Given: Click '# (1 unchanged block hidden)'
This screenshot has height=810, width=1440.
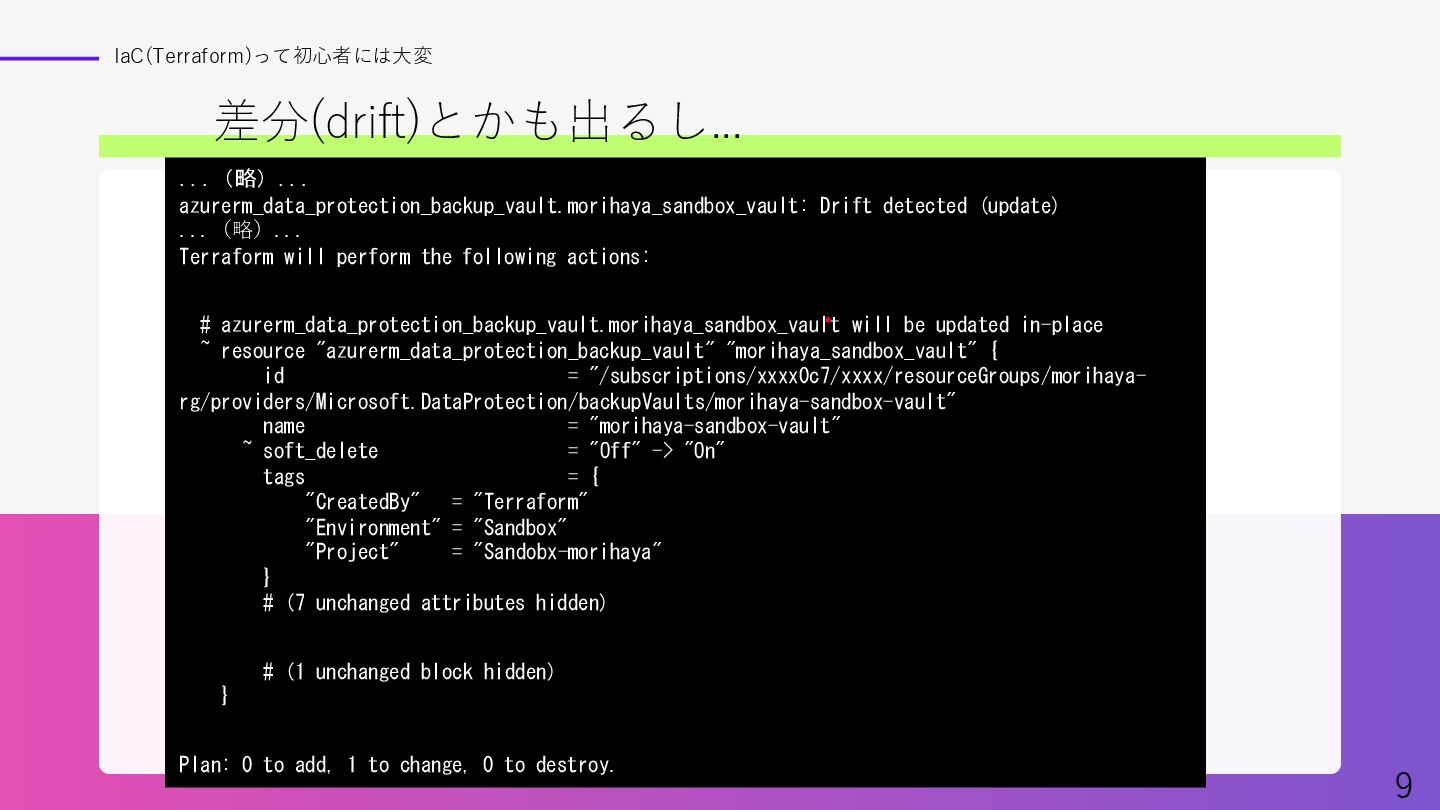Looking at the screenshot, I should point(409,672).
